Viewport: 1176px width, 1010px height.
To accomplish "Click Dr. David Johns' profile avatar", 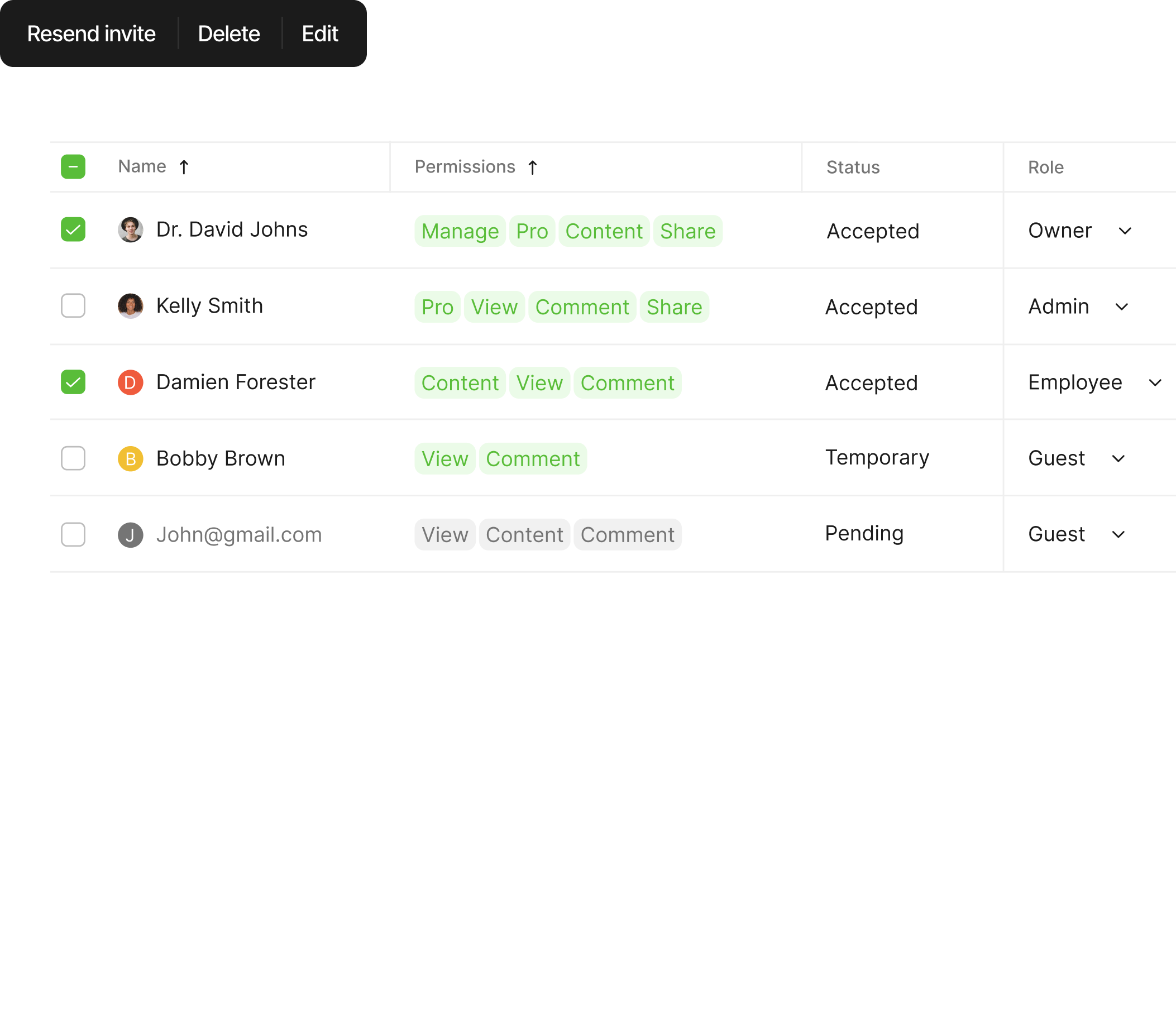I will 130,230.
